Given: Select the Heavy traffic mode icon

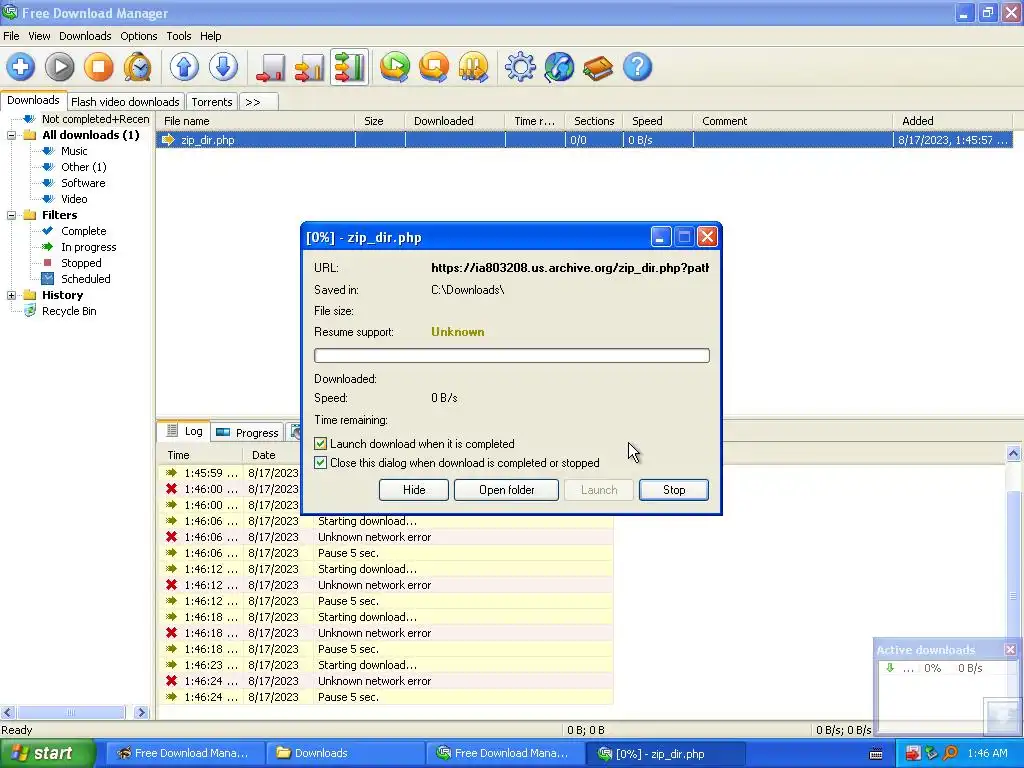Looking at the screenshot, I should (x=349, y=67).
